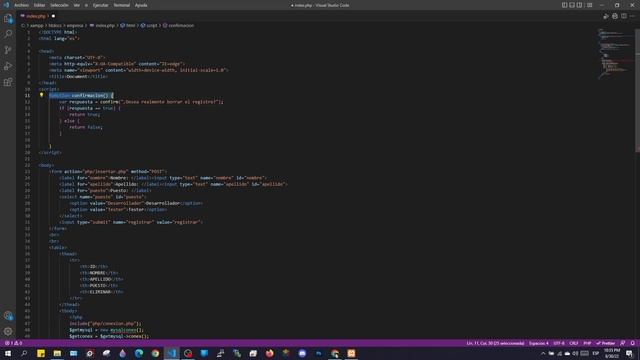The height and width of the screenshot is (360, 640).
Task: Click the taskbar search magnifier
Action: (x=24, y=353)
